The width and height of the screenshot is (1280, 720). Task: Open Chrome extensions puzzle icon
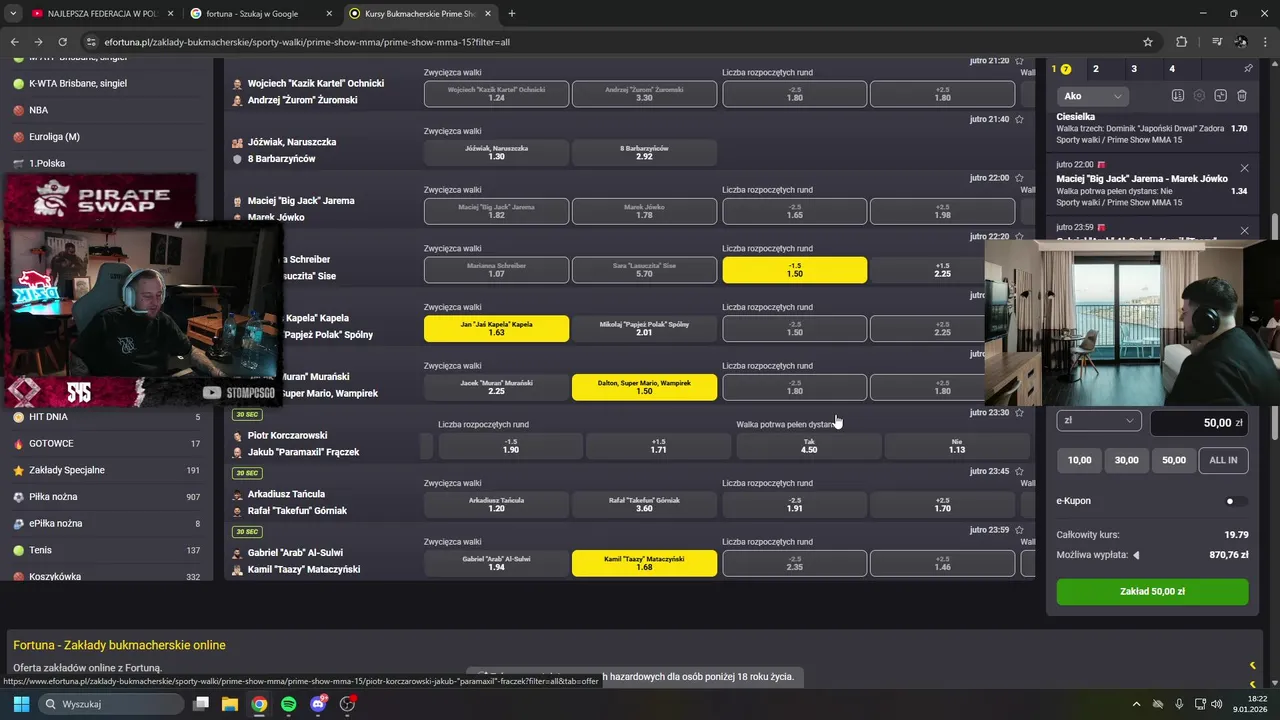(1182, 42)
